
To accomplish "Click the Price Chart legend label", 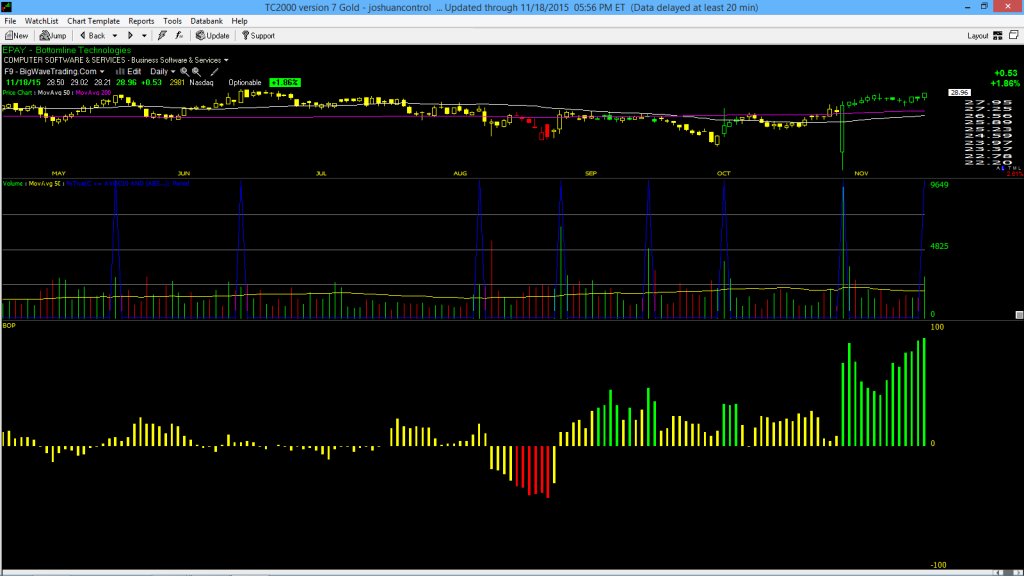I will [18, 93].
